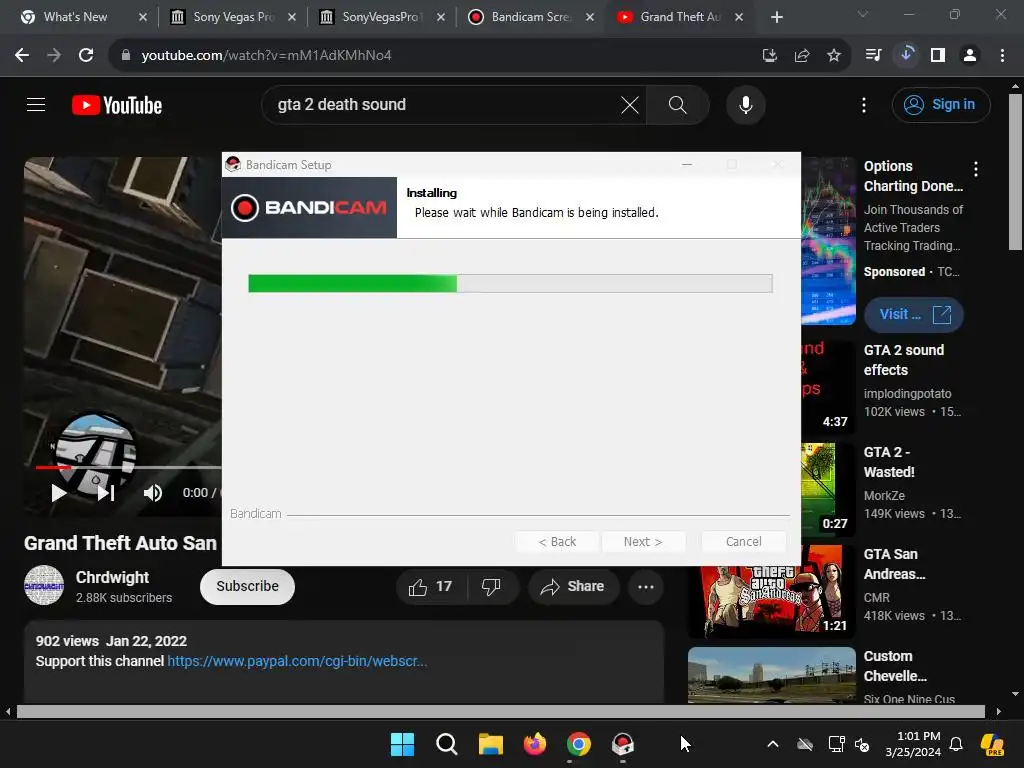Screen dimensions: 1024x768
Task: Open GTA 2 sound effects video
Action: pos(903,360)
